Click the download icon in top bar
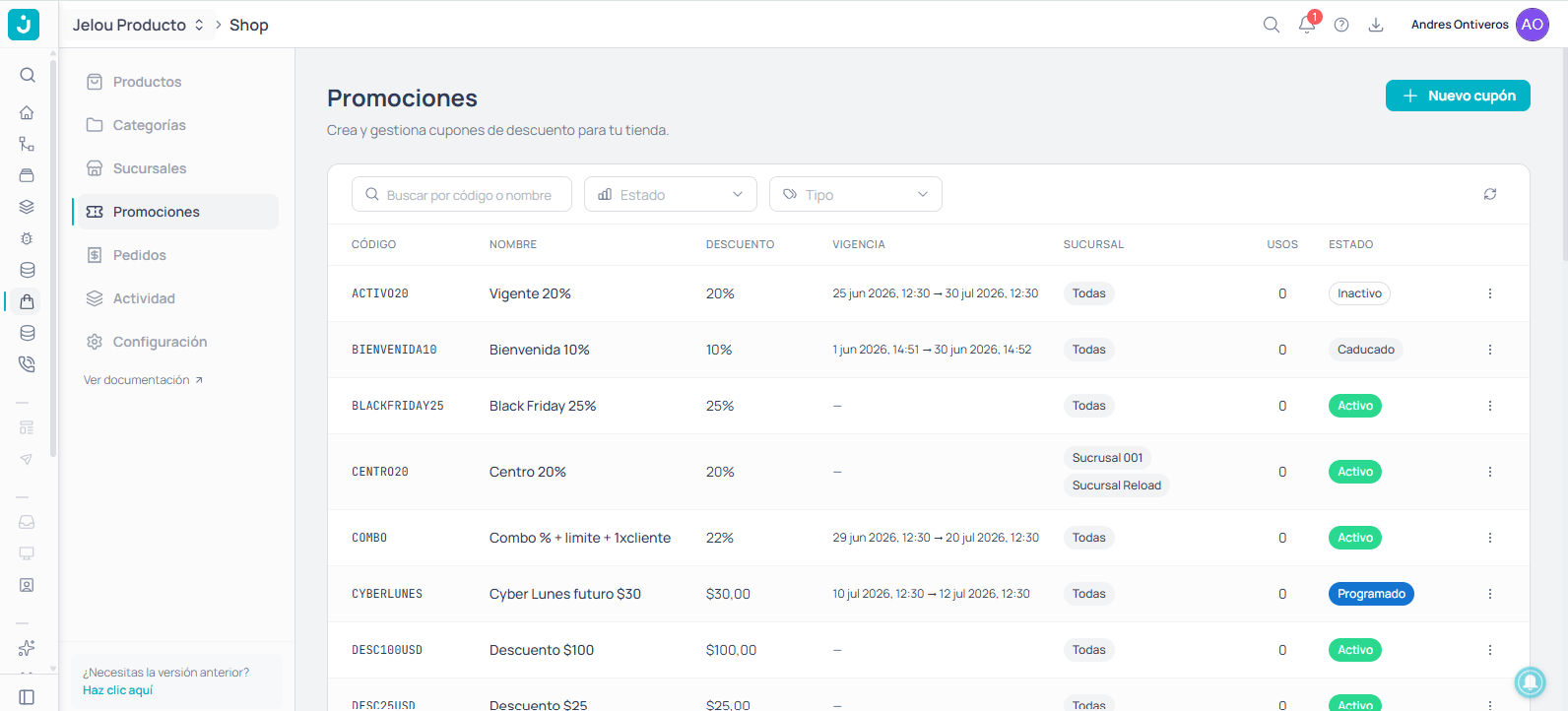The image size is (1568, 711). click(1376, 25)
